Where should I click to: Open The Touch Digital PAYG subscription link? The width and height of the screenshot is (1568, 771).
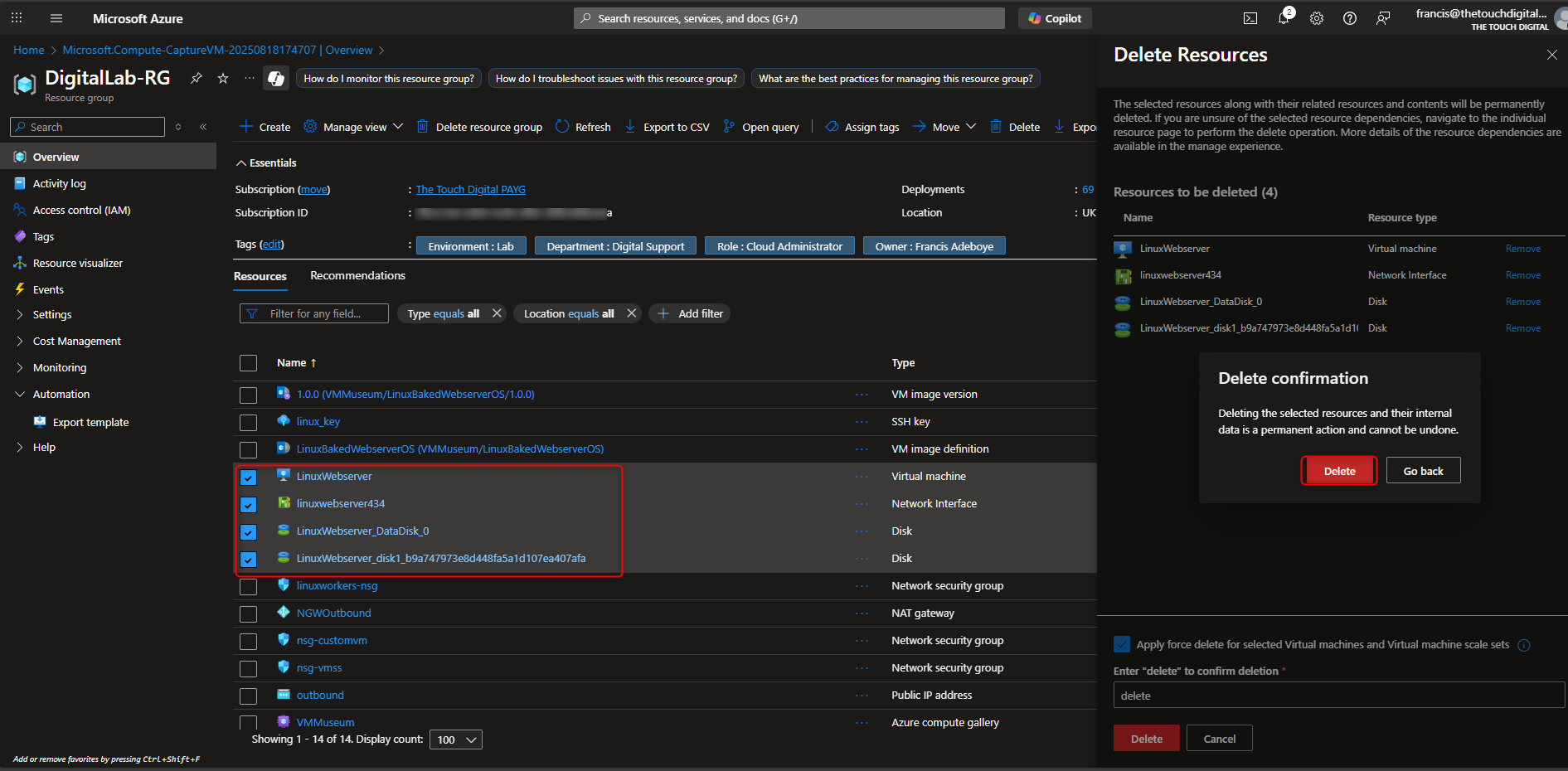(470, 189)
